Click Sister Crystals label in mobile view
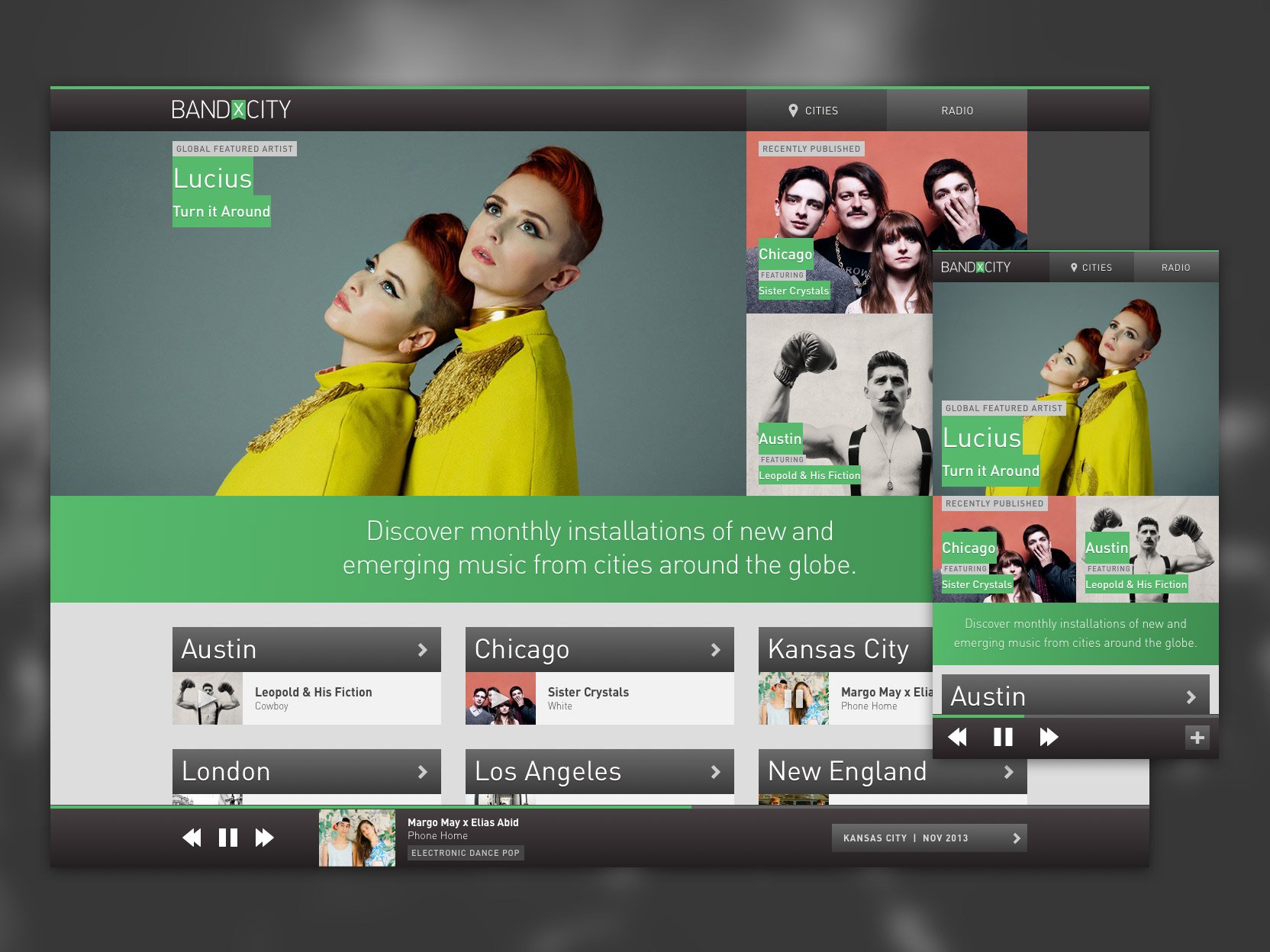 pos(977,584)
